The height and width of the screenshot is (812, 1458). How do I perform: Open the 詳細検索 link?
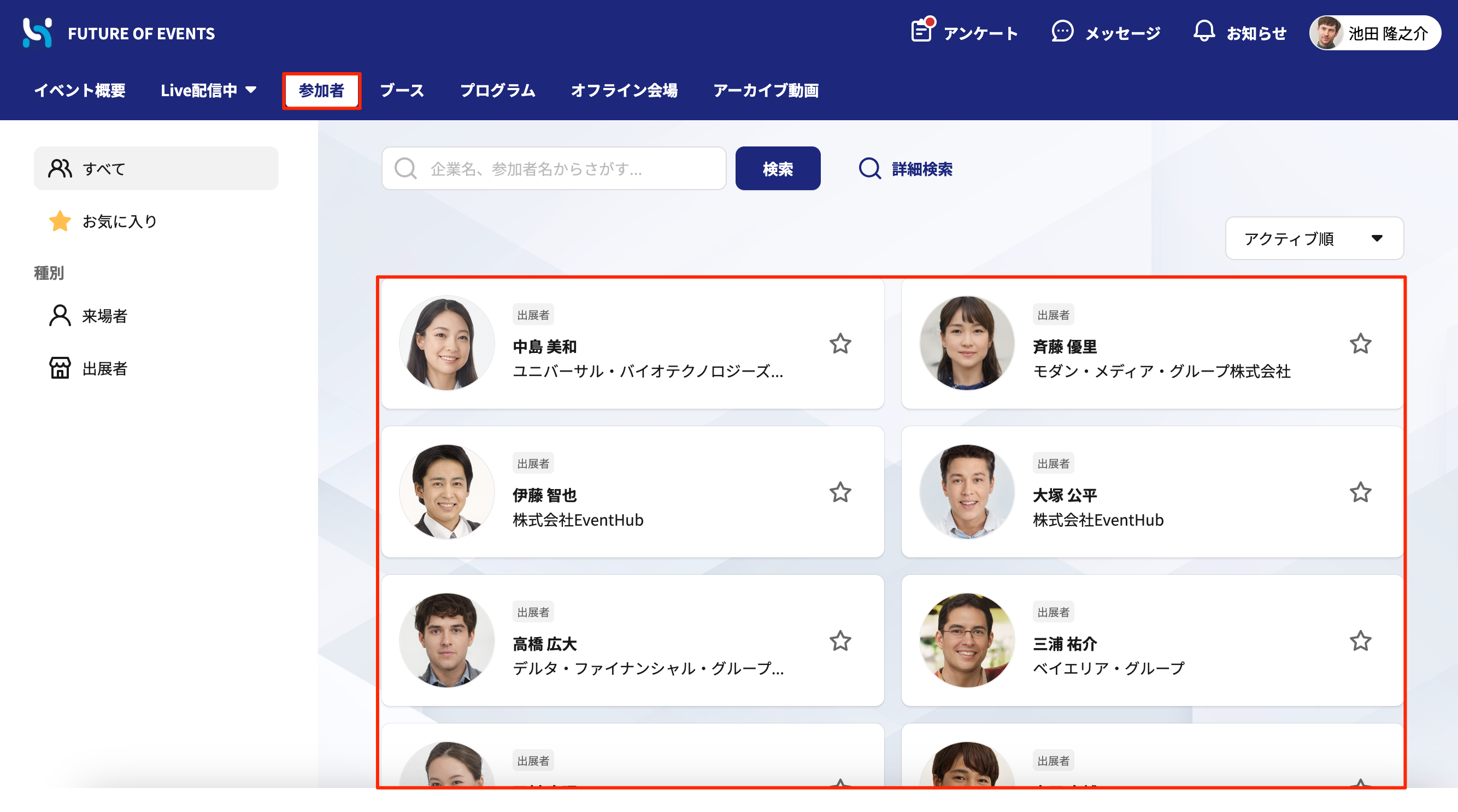(922, 169)
